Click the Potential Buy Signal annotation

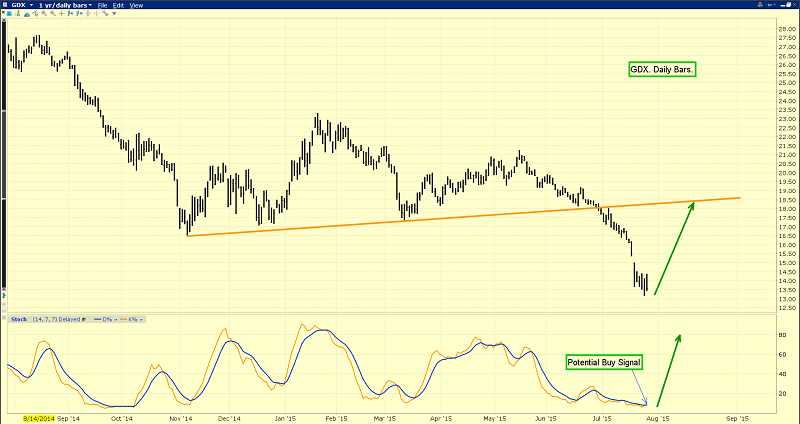[x=603, y=360]
